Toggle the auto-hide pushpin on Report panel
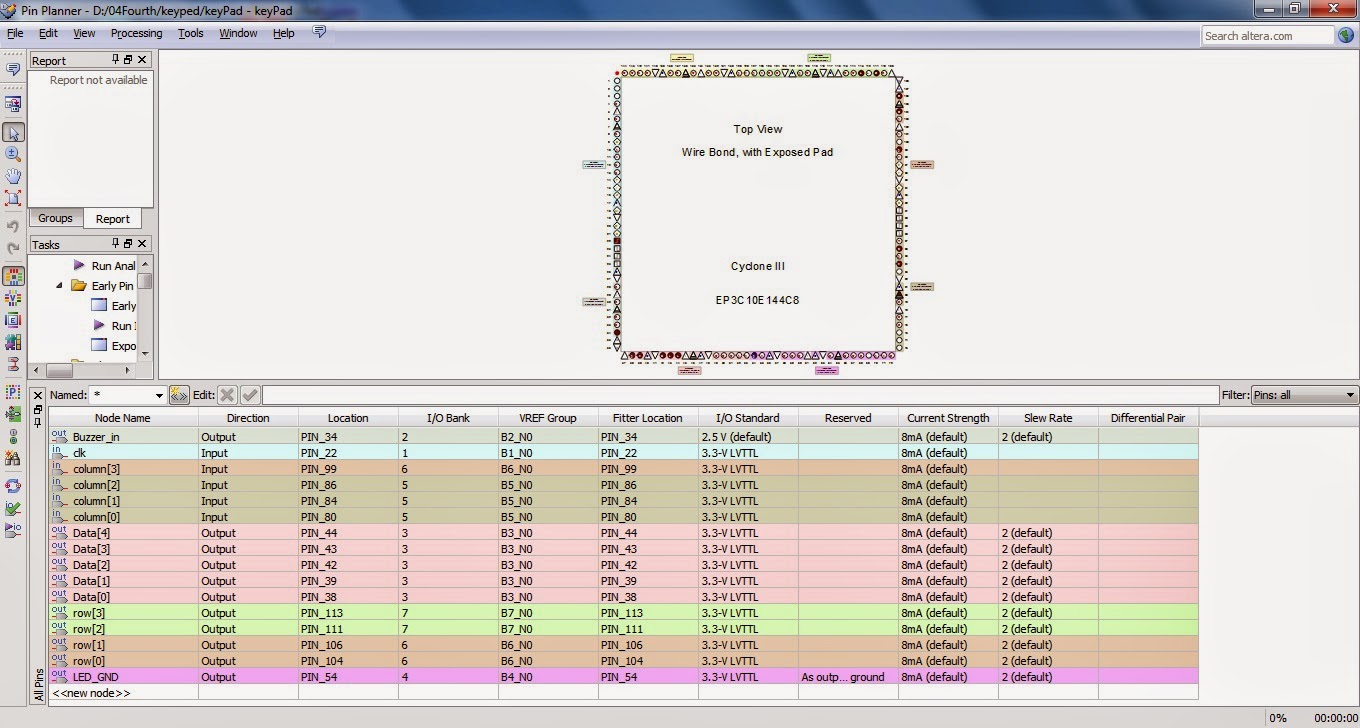 coord(115,60)
